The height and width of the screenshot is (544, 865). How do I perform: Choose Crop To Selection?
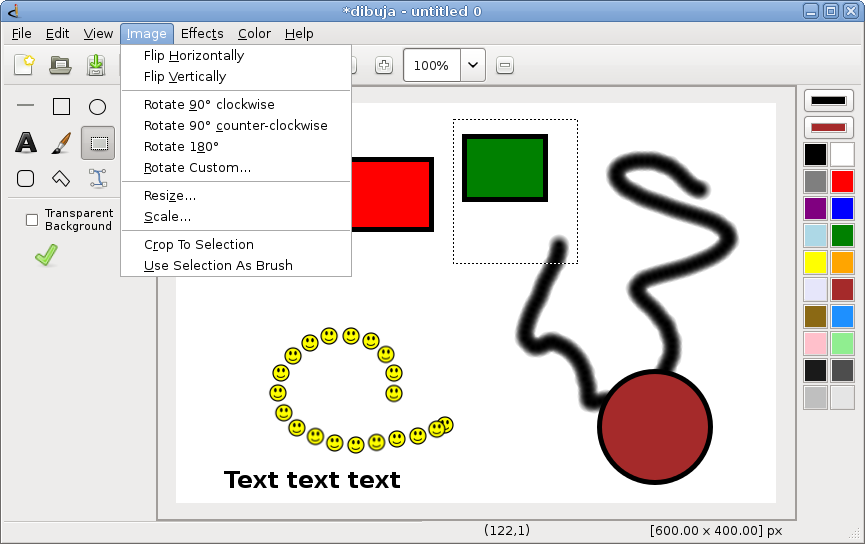point(236,244)
